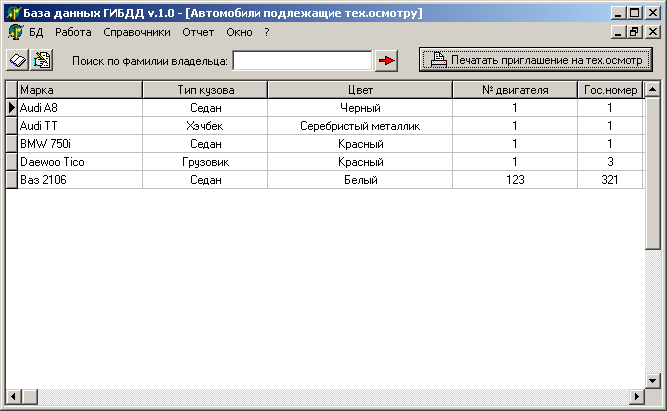The image size is (667, 411).
Task: Open the Окно menu
Action: 239,32
